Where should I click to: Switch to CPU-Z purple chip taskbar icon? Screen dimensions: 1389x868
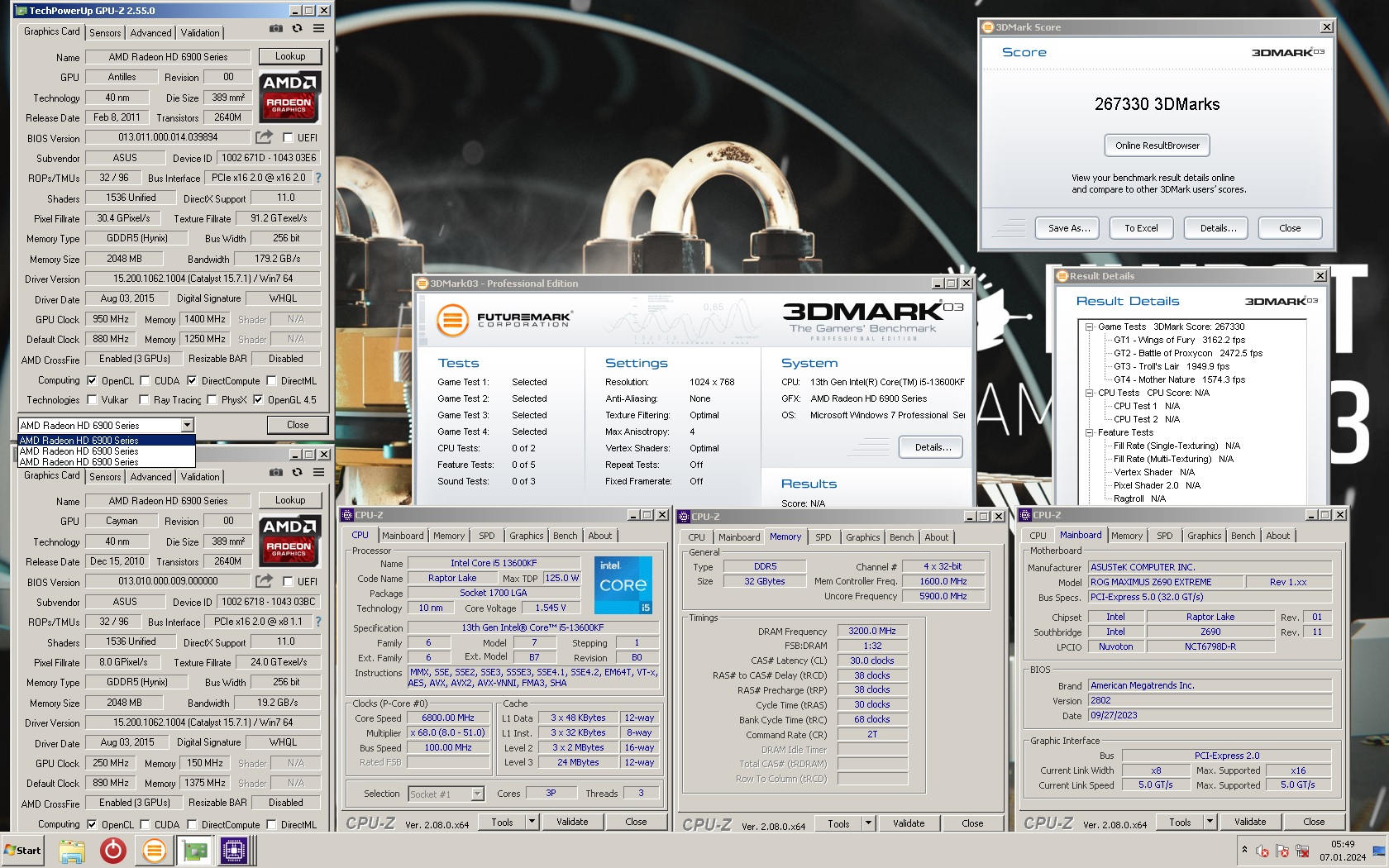point(232,851)
